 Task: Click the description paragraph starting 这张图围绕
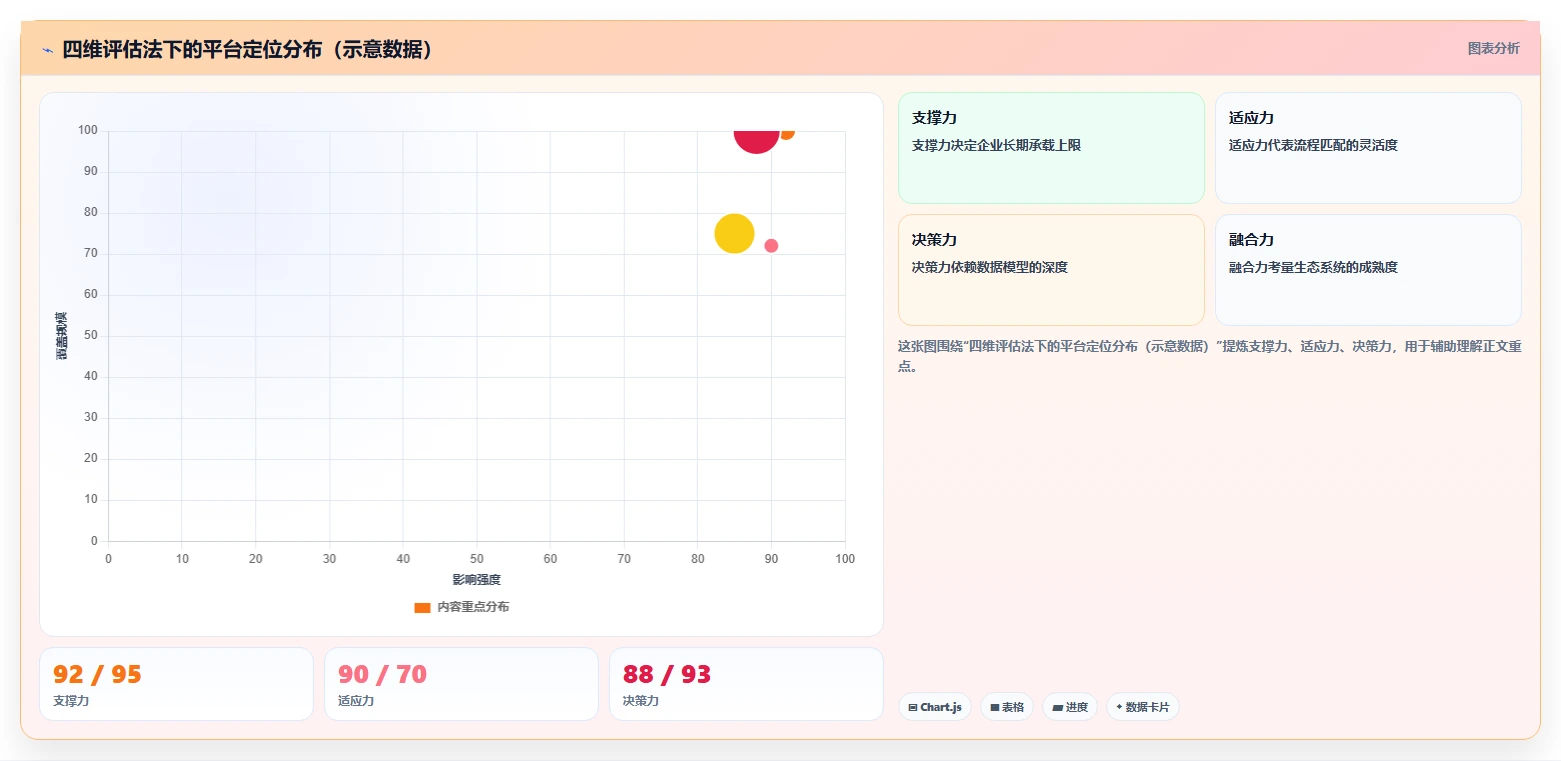coord(1209,356)
